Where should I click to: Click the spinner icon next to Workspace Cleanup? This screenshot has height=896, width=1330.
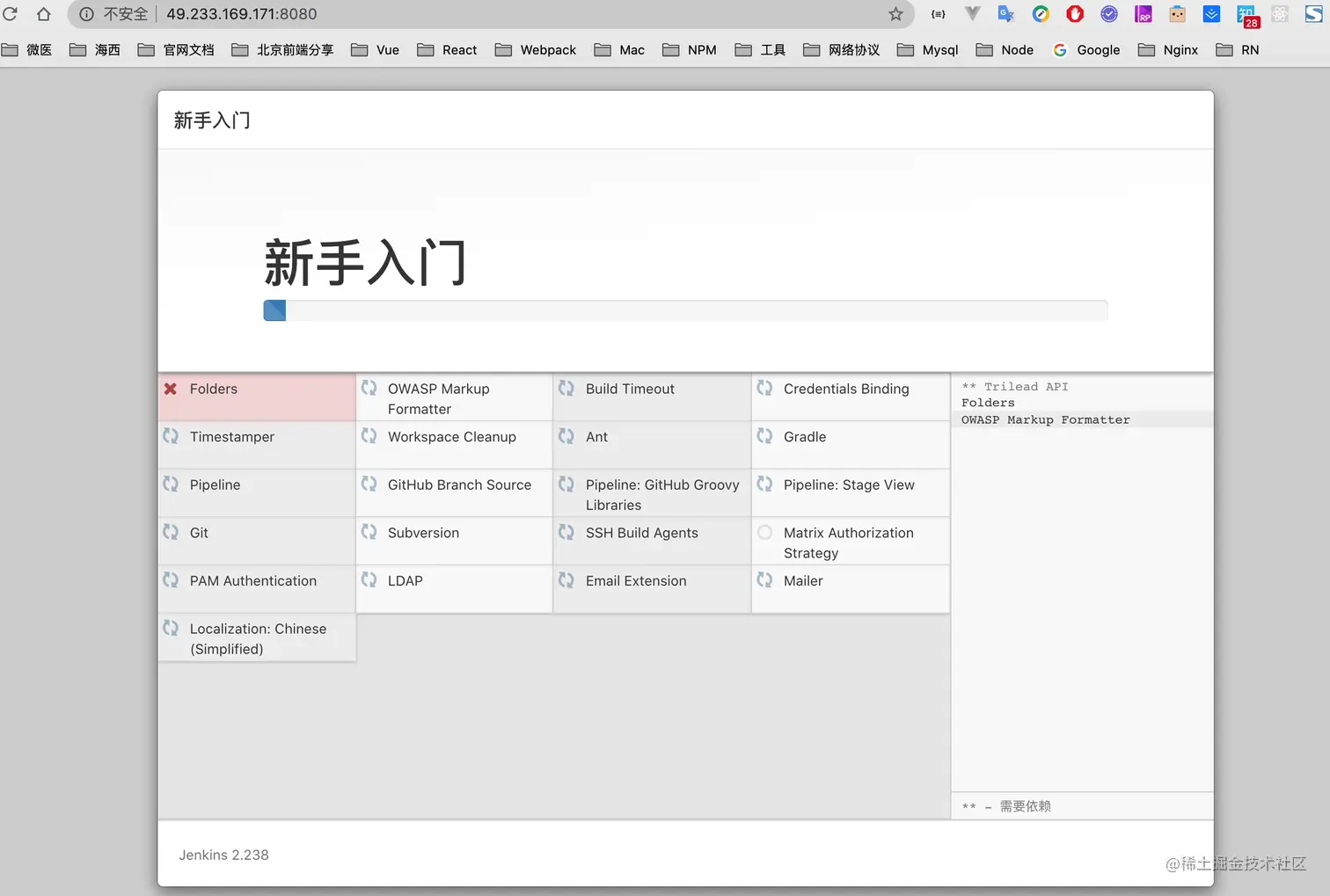369,436
